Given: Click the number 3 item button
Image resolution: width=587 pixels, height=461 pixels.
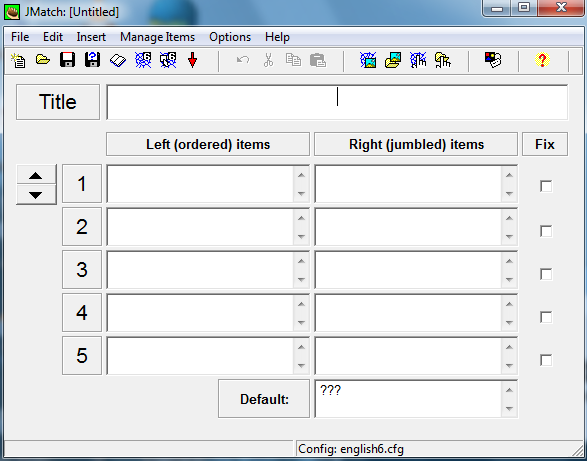Looking at the screenshot, I should pyautogui.click(x=82, y=270).
